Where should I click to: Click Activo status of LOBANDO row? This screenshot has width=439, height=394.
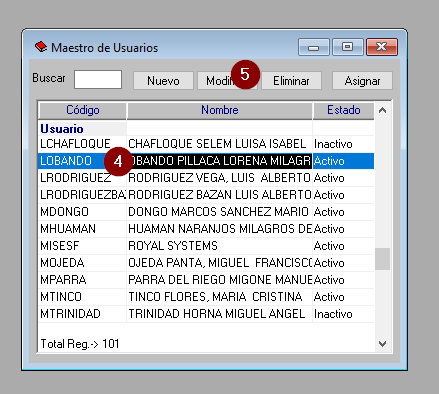coord(329,161)
